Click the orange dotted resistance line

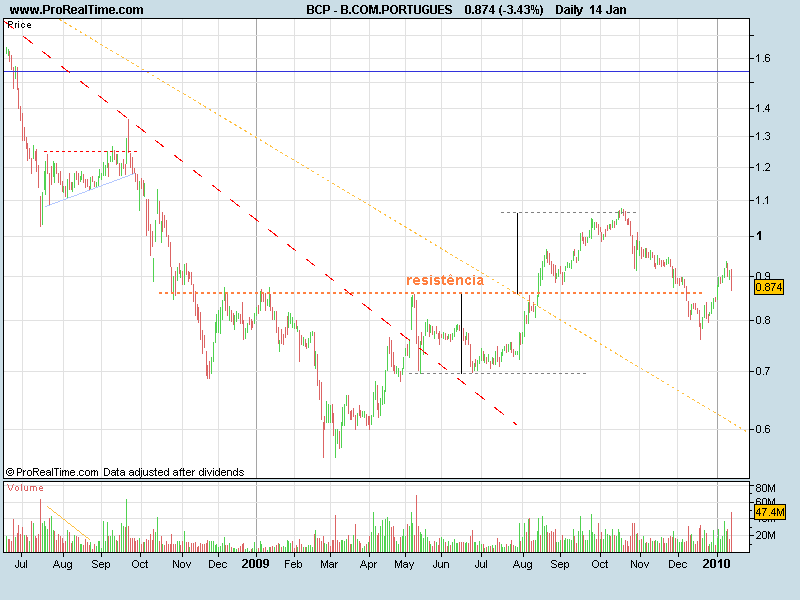pyautogui.click(x=430, y=293)
